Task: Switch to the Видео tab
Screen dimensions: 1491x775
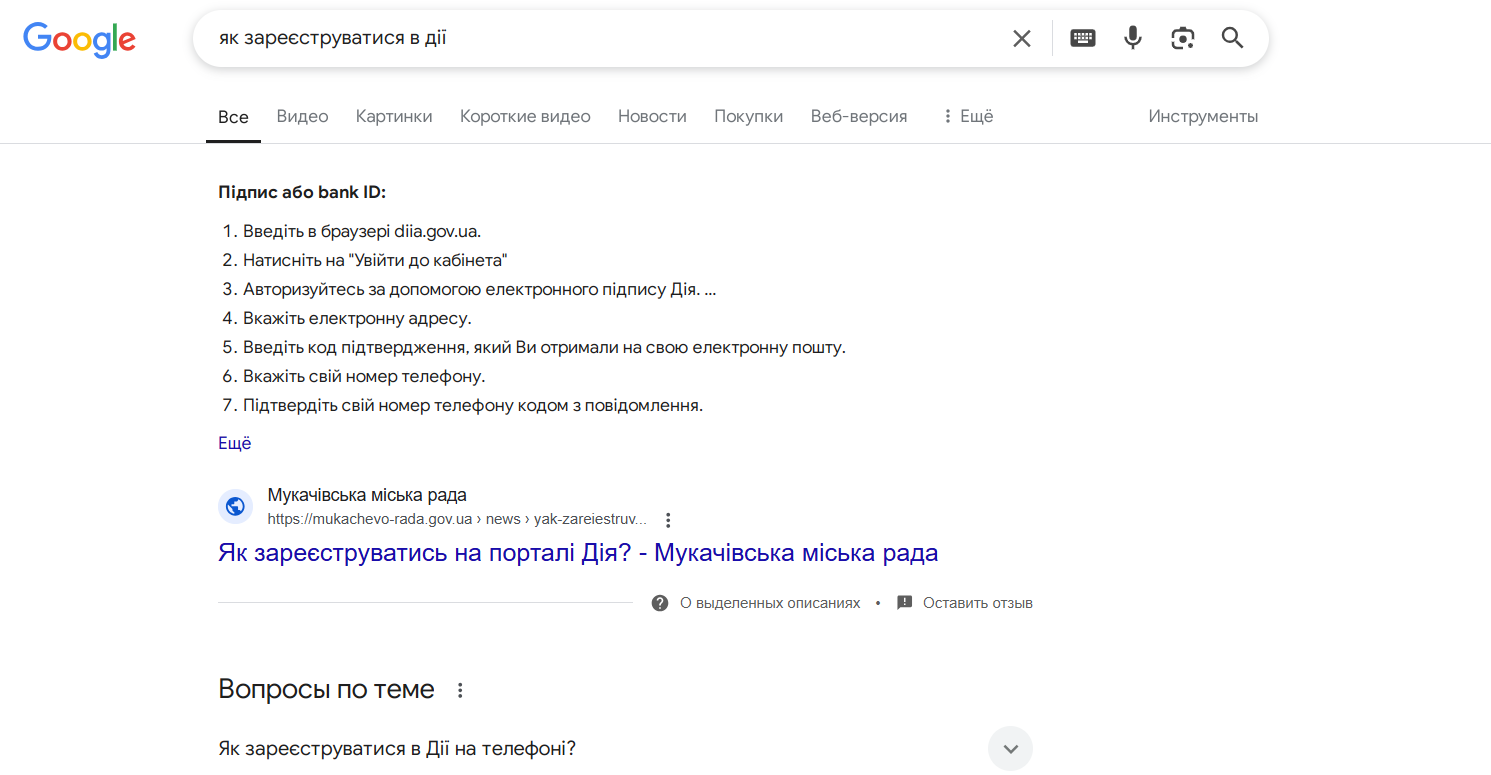Action: tap(302, 116)
